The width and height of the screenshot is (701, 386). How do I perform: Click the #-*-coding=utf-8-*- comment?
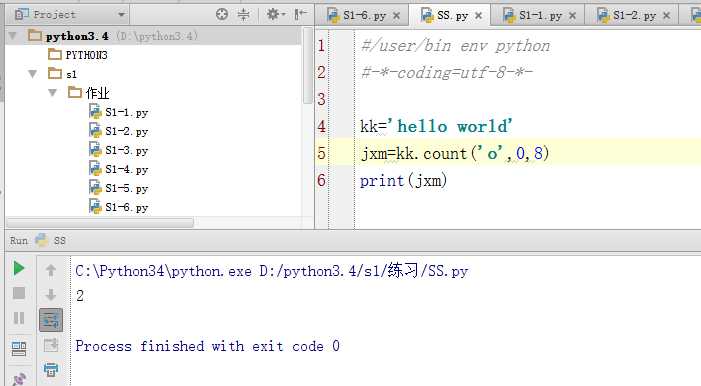coord(447,72)
